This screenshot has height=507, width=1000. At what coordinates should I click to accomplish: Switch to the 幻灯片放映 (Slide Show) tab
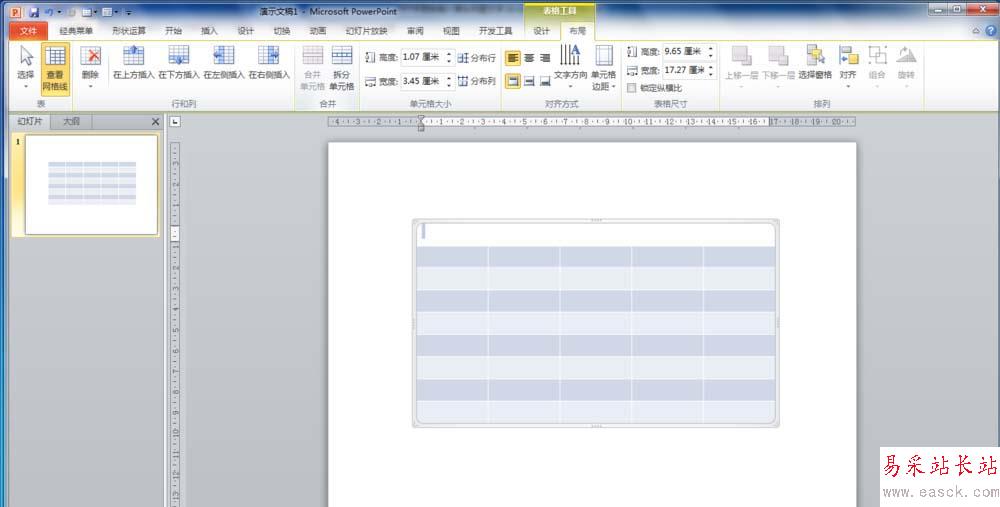point(367,31)
